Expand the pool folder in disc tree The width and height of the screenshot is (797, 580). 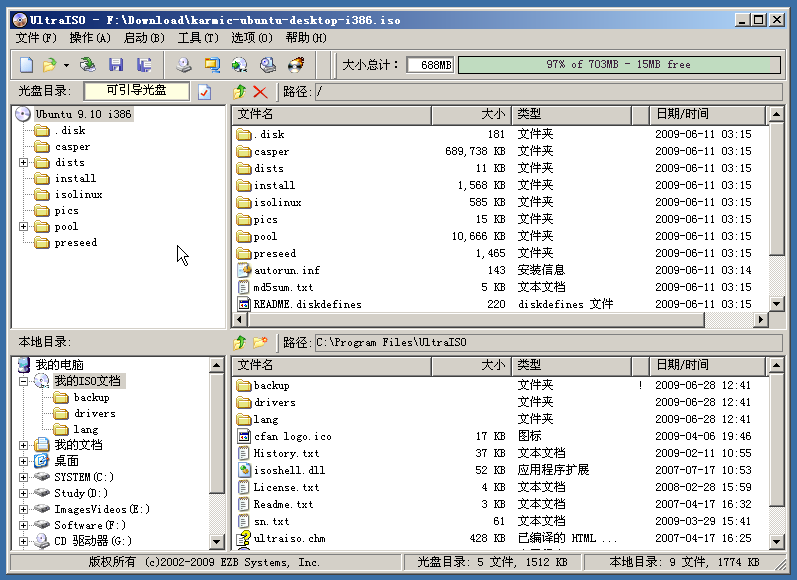[23, 227]
